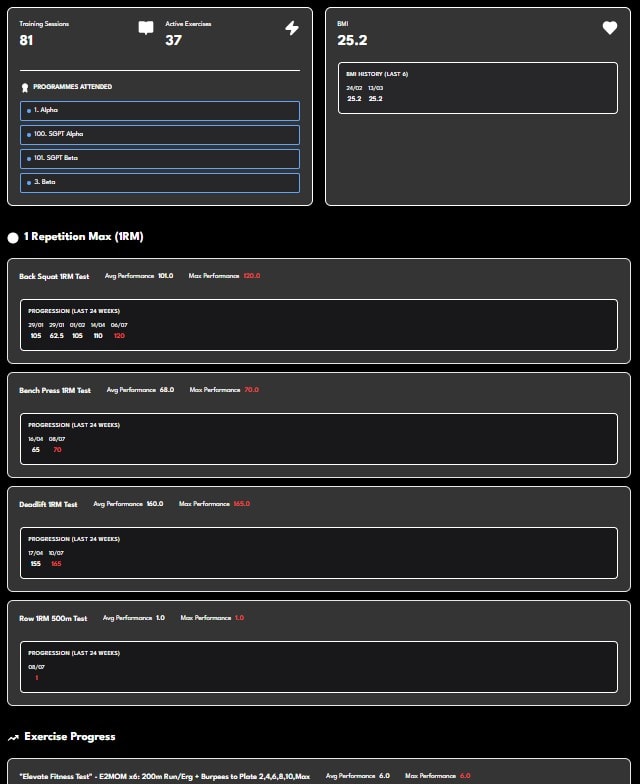Click Row 500m average performance 1.0
This screenshot has height=784, width=640.
(x=160, y=618)
